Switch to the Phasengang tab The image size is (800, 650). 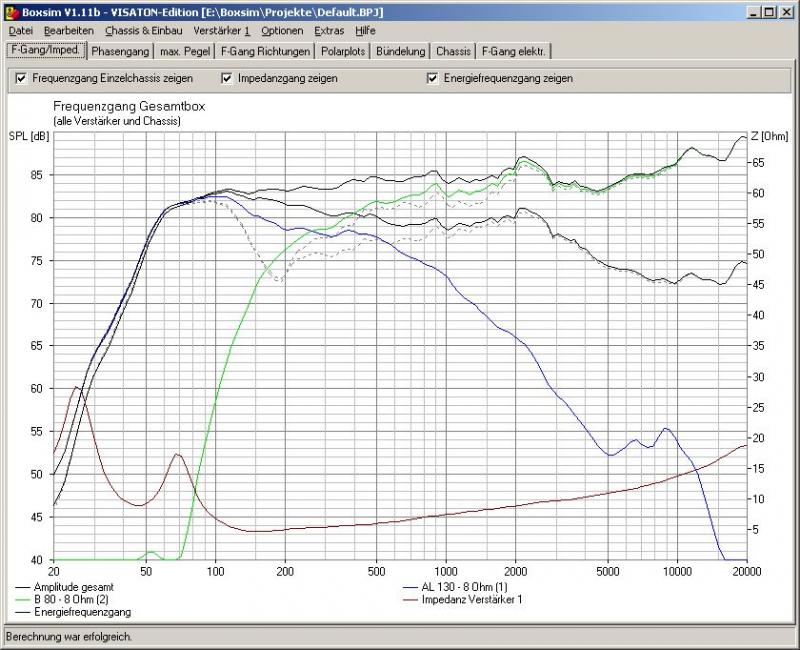[120, 52]
